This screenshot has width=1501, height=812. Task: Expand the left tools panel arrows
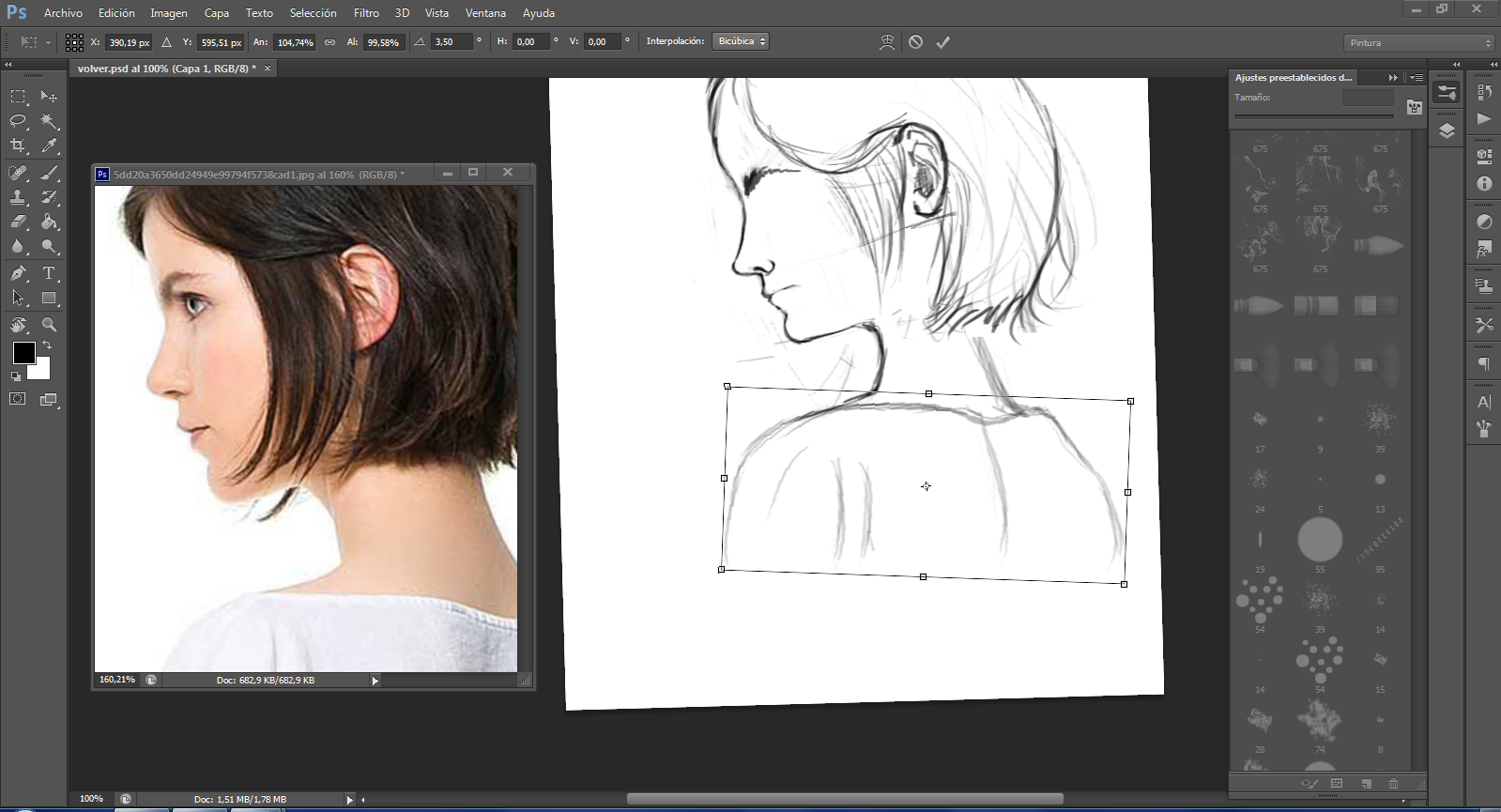8,65
